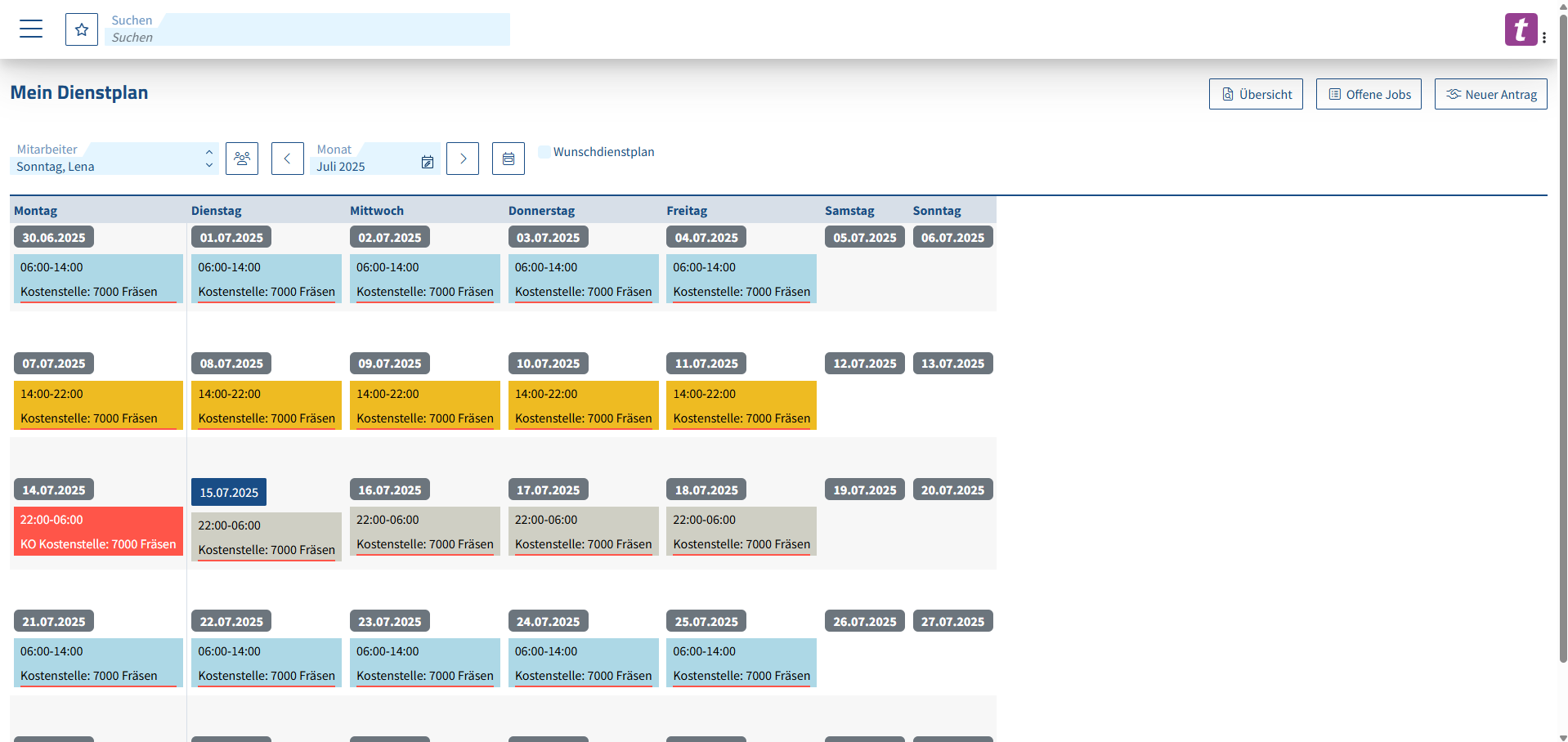Click the Montag weekday header
The width and height of the screenshot is (1568, 742).
pyautogui.click(x=35, y=210)
